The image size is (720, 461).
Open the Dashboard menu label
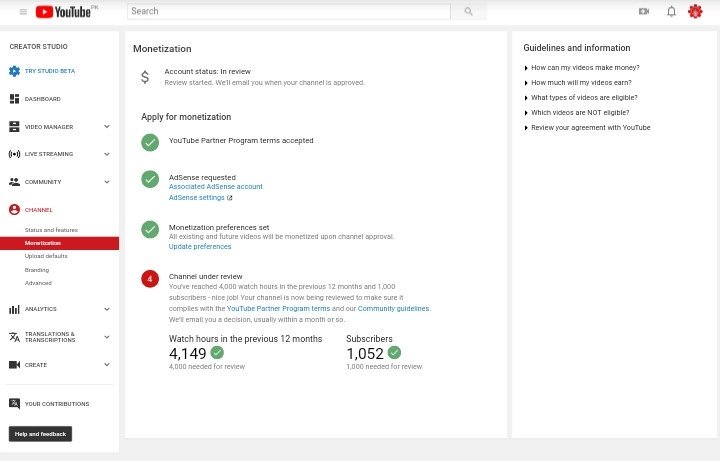[43, 99]
